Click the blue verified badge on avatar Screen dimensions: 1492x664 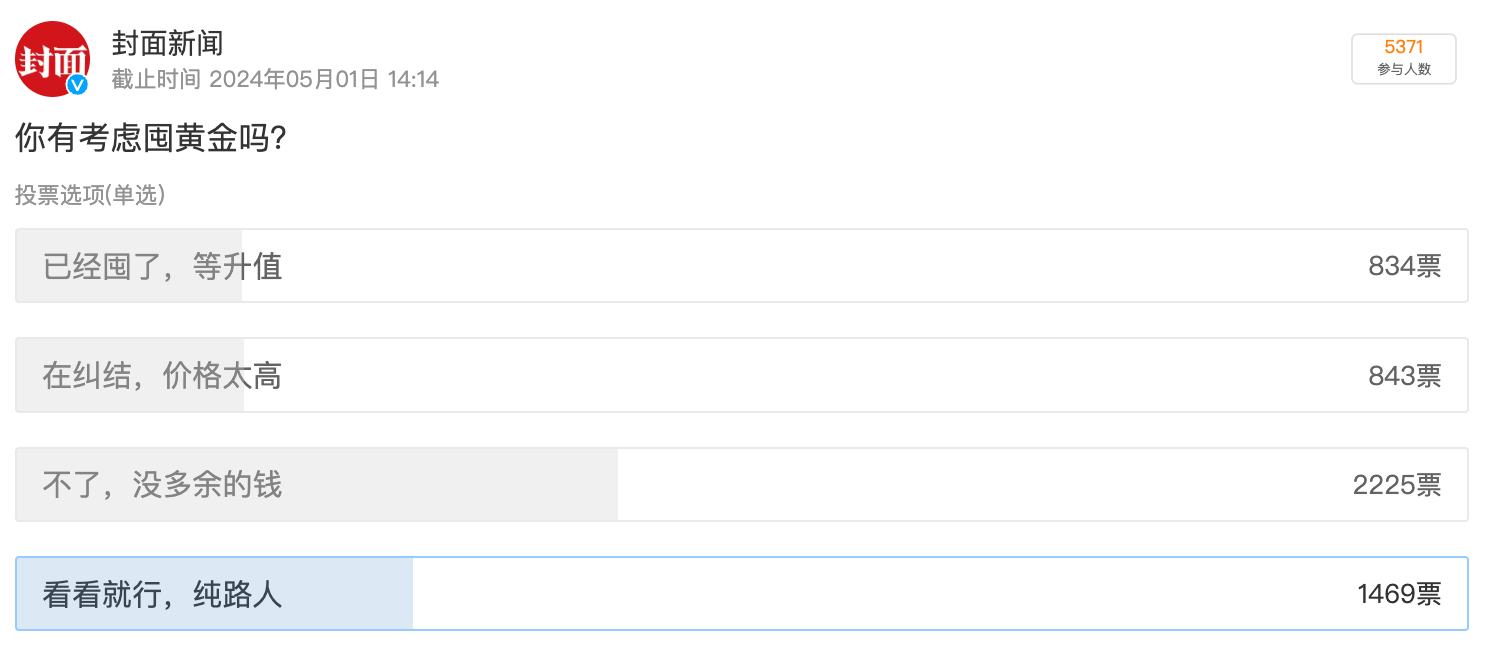[x=77, y=85]
